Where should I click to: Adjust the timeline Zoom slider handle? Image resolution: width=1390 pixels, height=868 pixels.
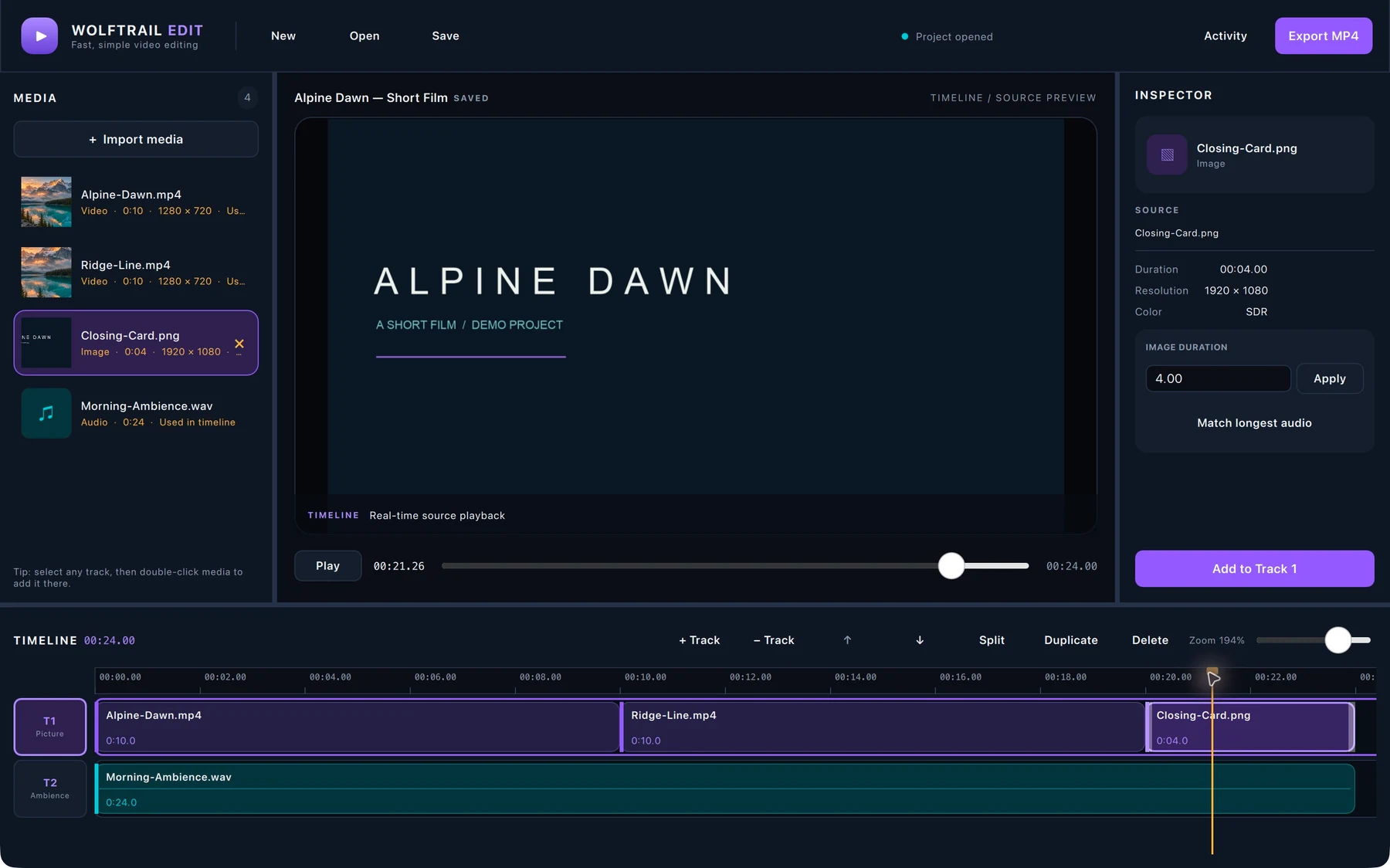click(x=1337, y=640)
